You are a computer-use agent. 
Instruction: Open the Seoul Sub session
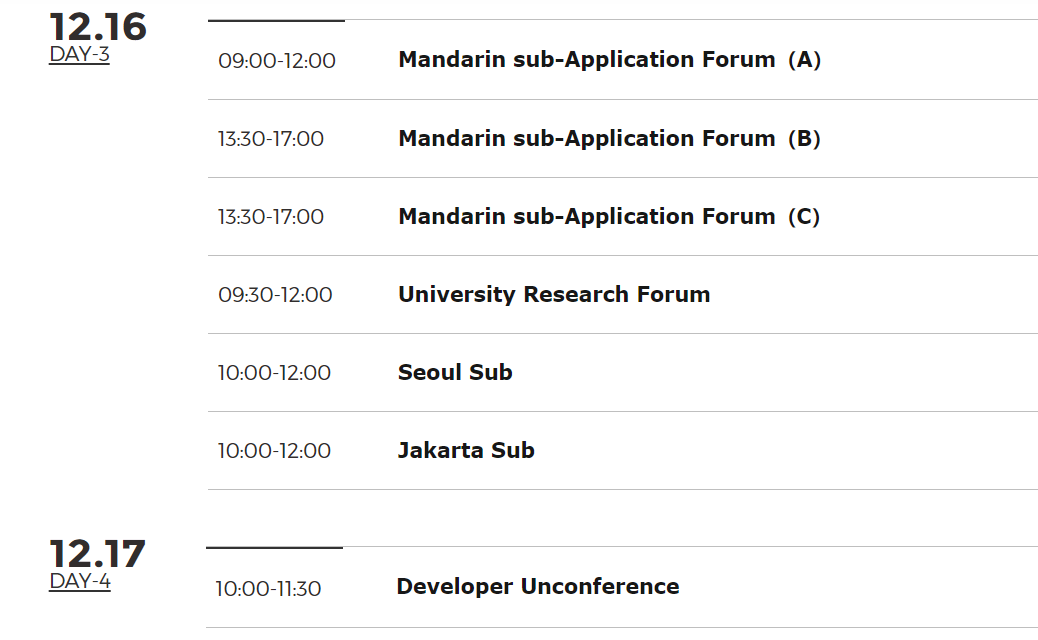coord(455,372)
